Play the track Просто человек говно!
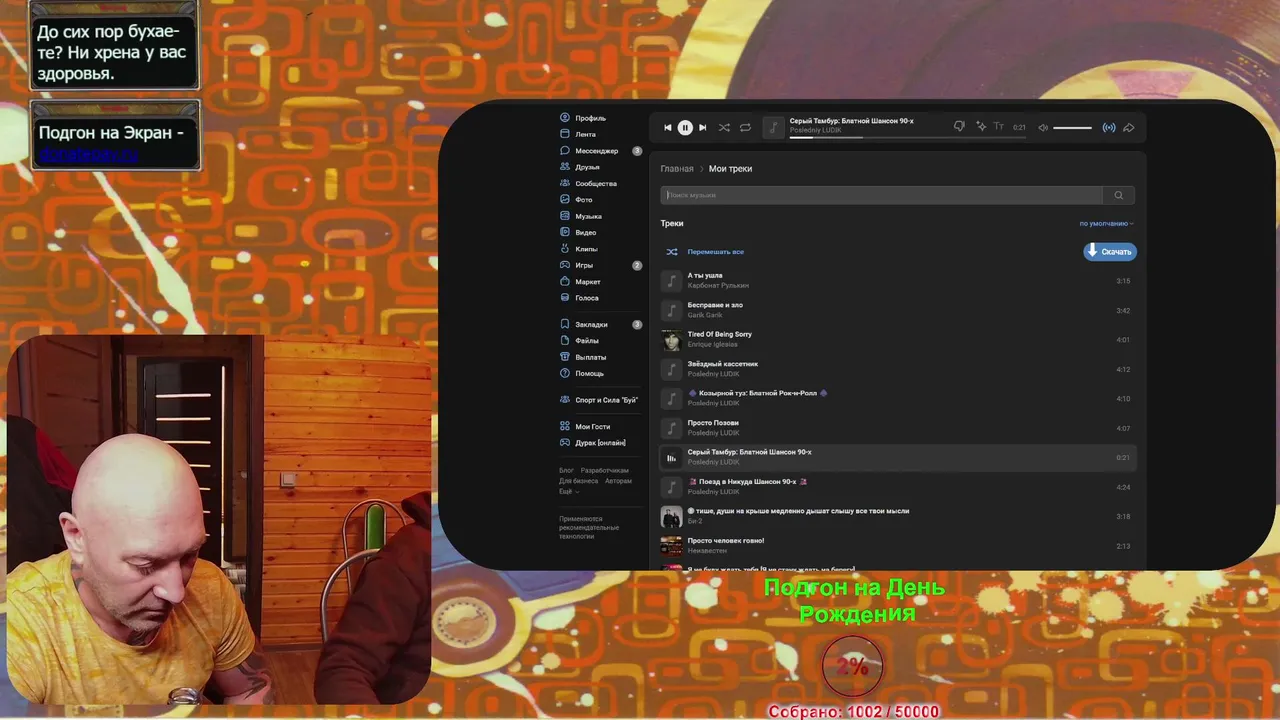 click(898, 546)
